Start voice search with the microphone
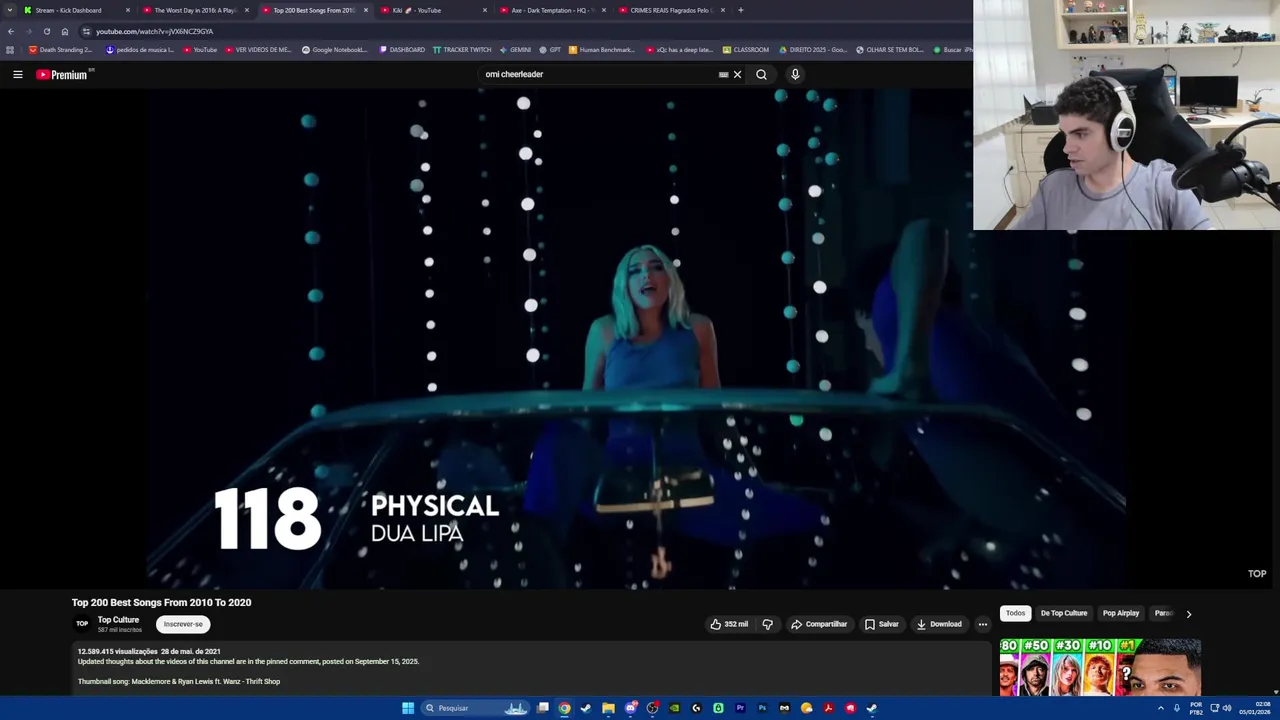Viewport: 1280px width, 720px height. [x=795, y=74]
